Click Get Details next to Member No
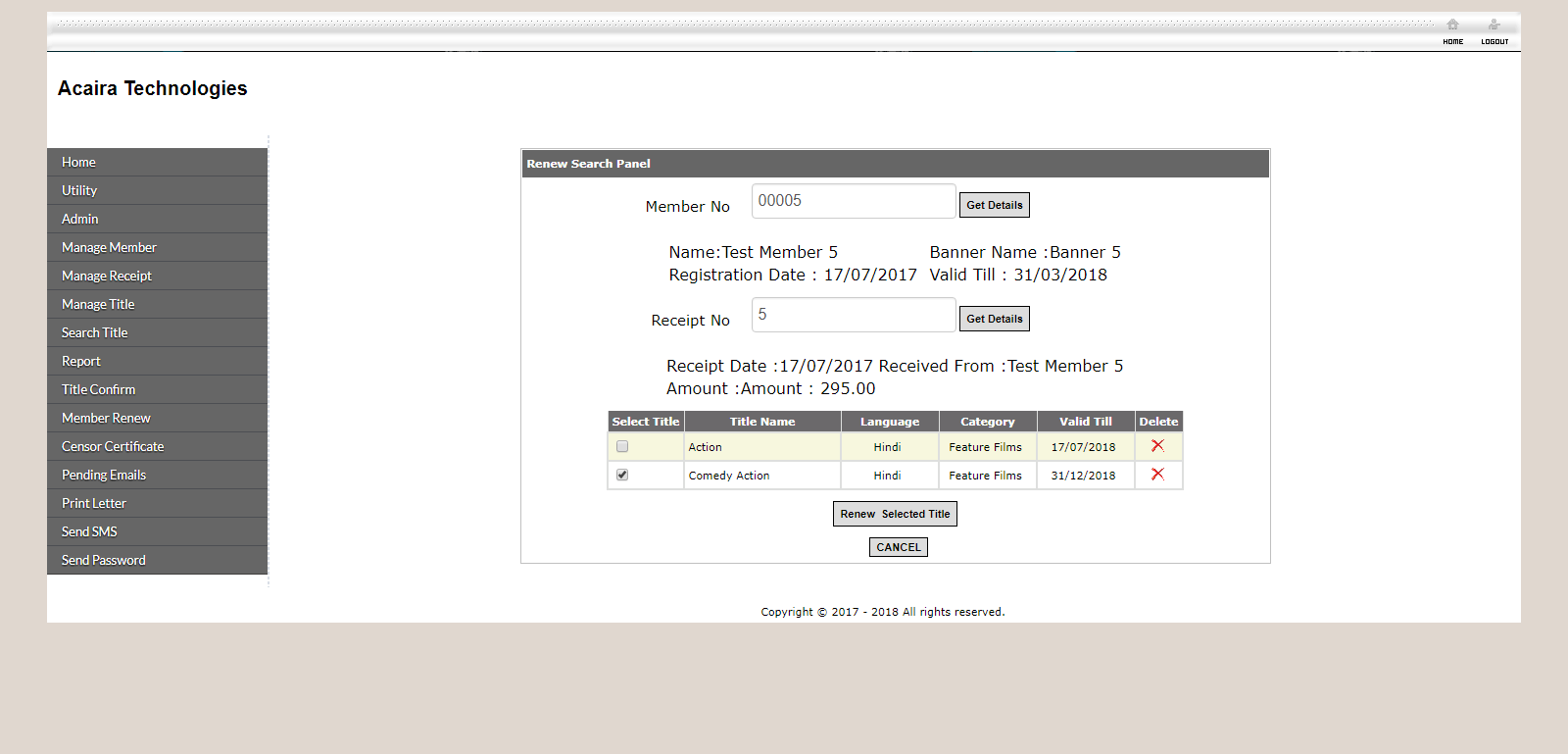The height and width of the screenshot is (754, 1568). [x=994, y=205]
